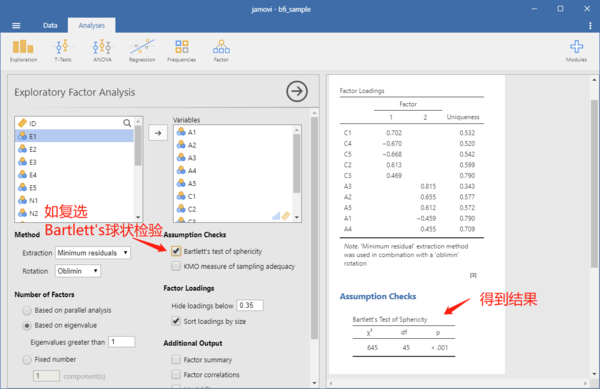This screenshot has height=389, width=600.
Task: Select A1 in the Variables box
Action: pyautogui.click(x=233, y=132)
